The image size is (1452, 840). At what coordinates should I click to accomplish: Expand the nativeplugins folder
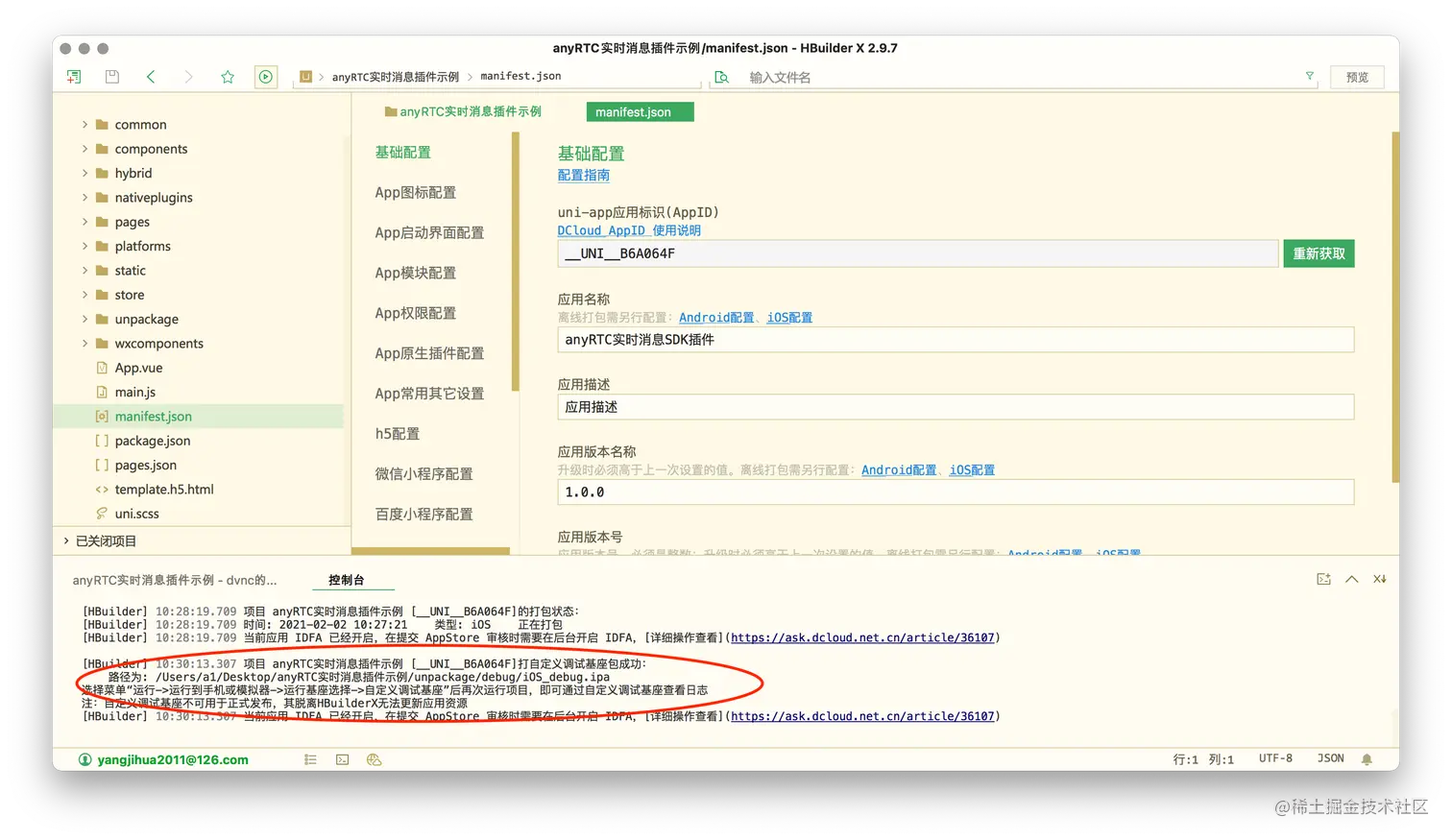pos(85,198)
